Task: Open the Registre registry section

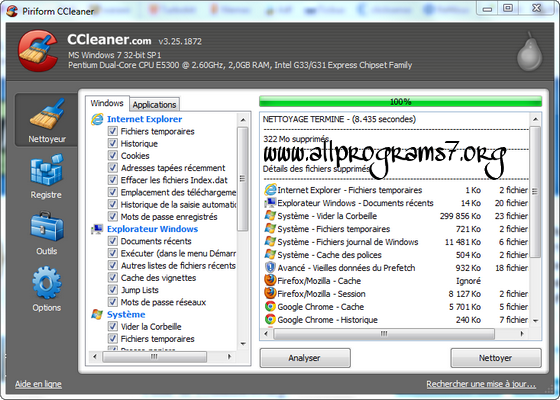Action: (46, 176)
